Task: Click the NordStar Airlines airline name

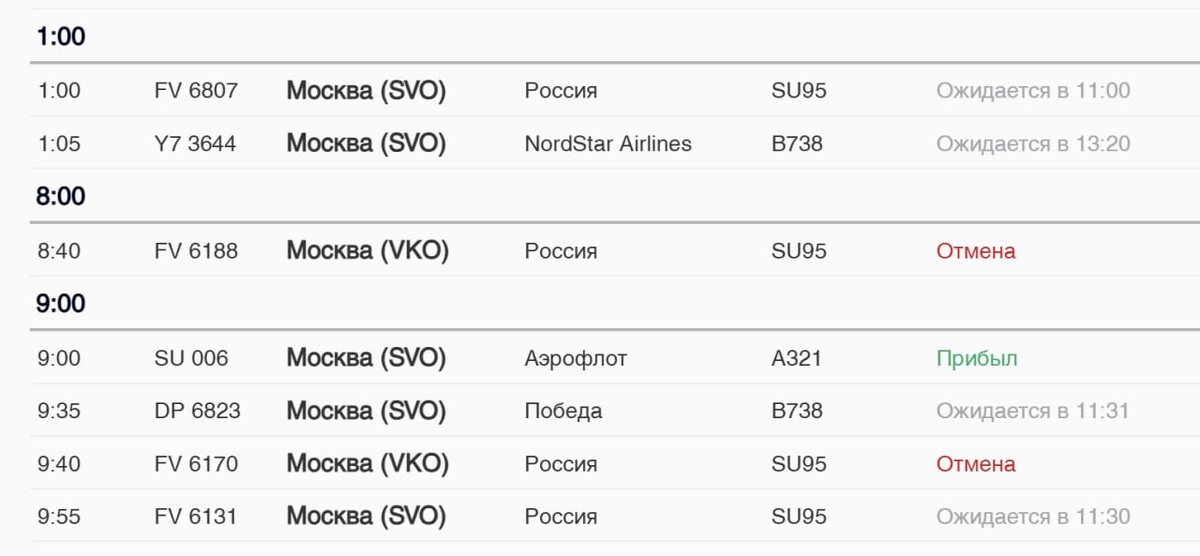Action: (x=608, y=144)
